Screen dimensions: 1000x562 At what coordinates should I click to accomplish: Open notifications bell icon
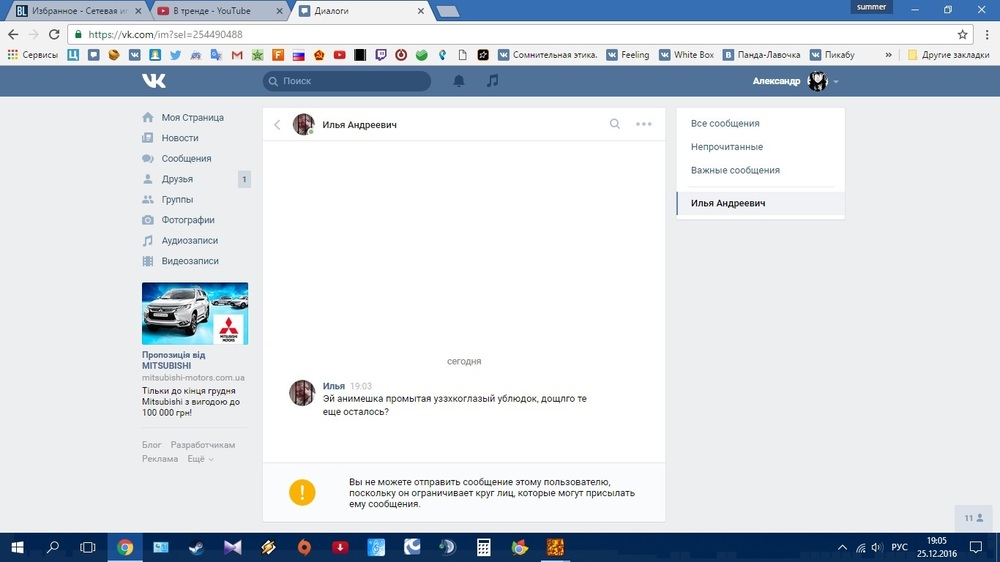(x=459, y=81)
